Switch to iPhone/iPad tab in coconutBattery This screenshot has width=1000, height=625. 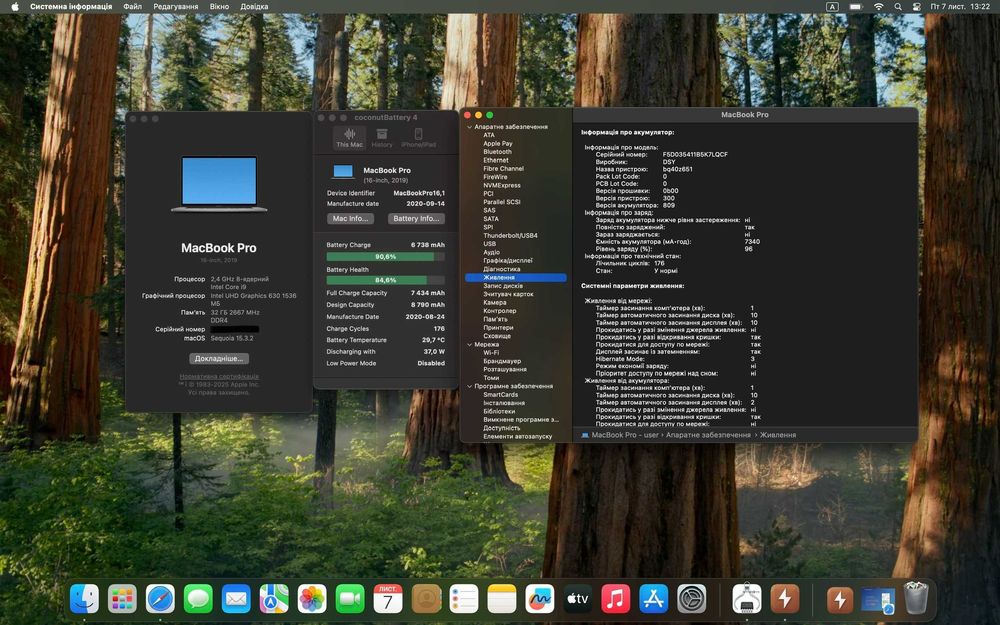418,137
